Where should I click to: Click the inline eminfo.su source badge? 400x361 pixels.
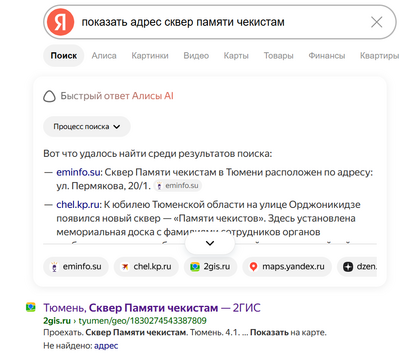178,186
